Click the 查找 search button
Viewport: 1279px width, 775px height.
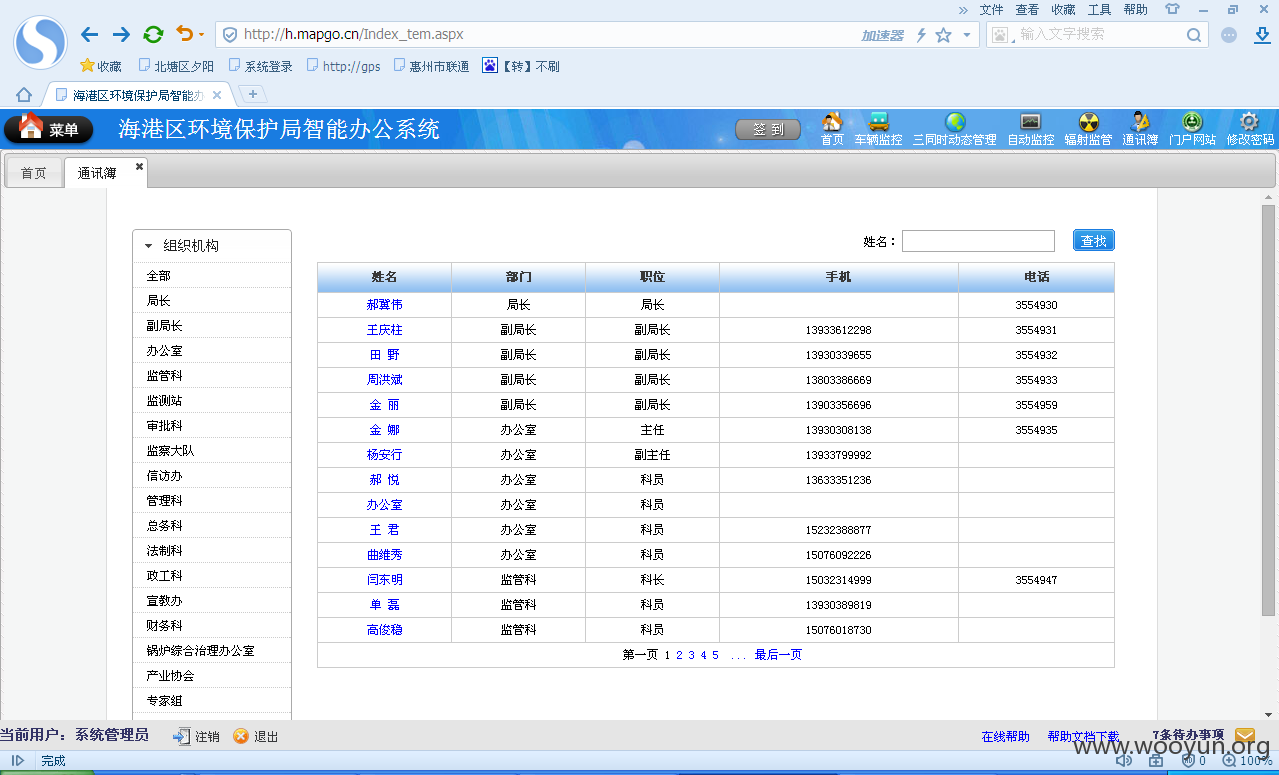click(1093, 241)
